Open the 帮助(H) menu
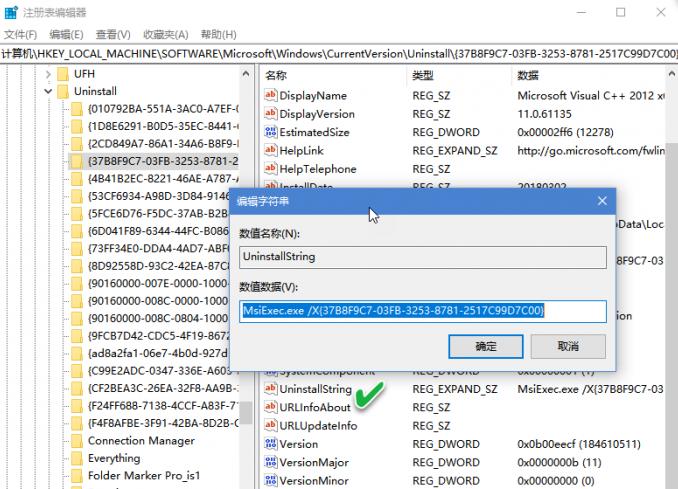Image resolution: width=678 pixels, height=489 pixels. coord(218,35)
